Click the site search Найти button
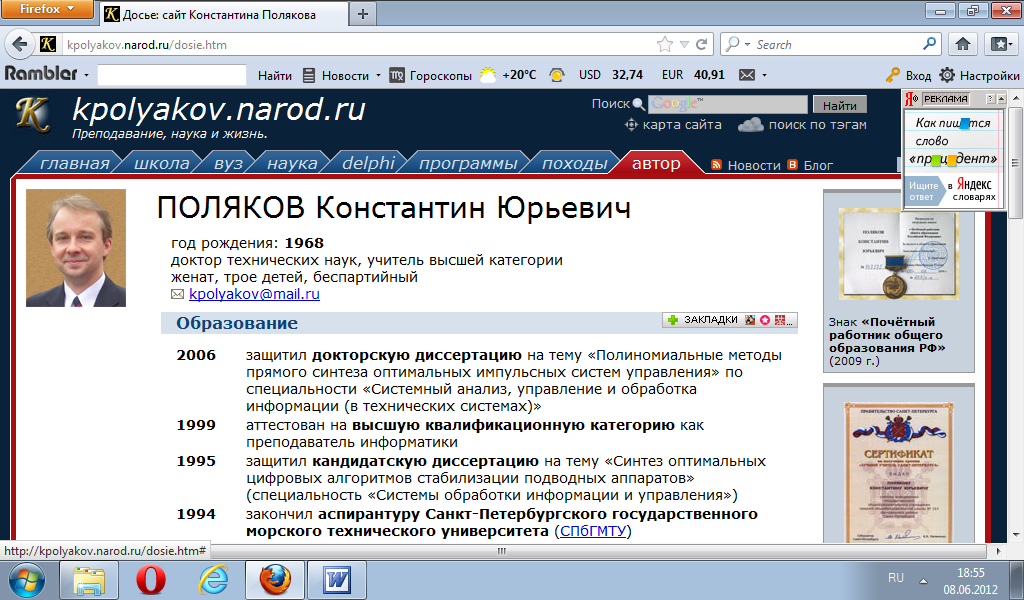 coord(839,104)
